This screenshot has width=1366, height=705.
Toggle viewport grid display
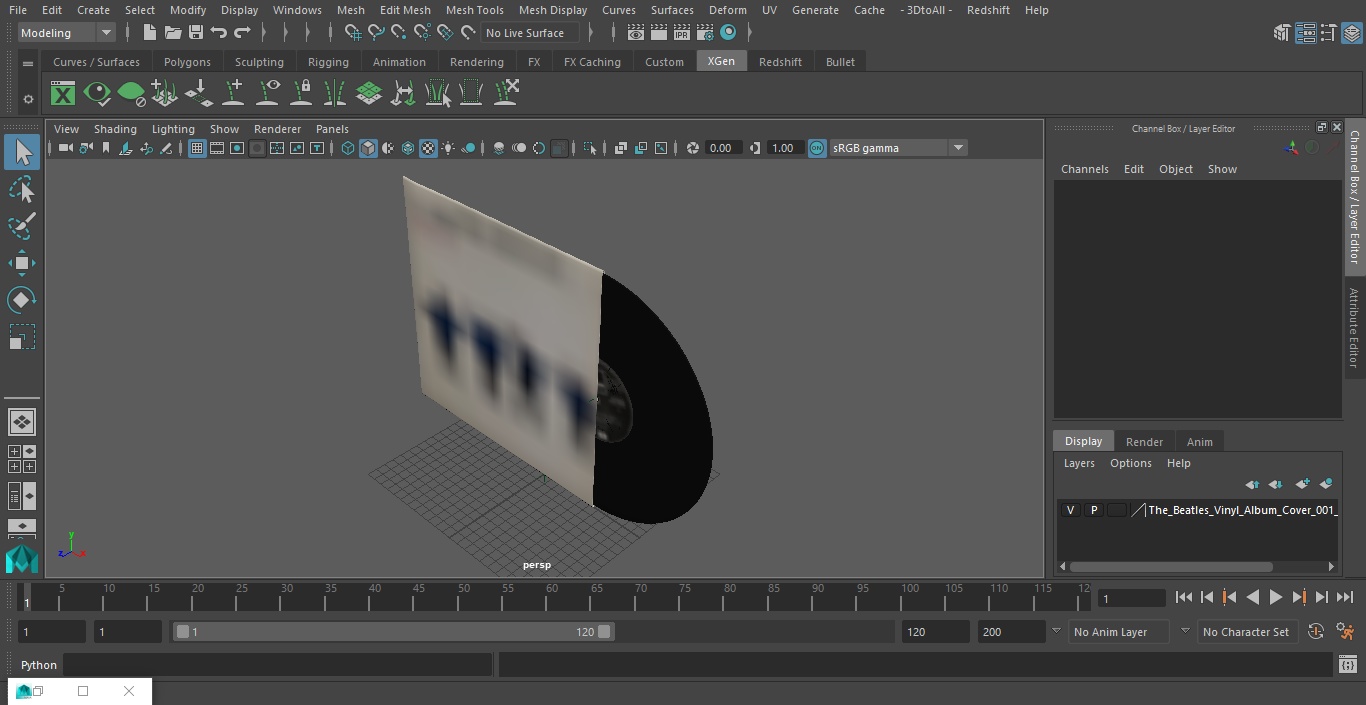pos(197,148)
